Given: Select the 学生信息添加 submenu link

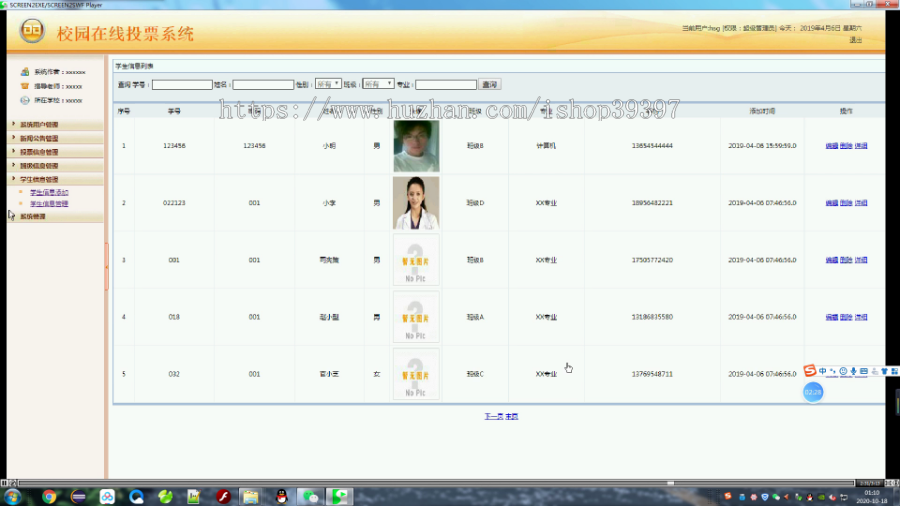Looking at the screenshot, I should pos(49,192).
